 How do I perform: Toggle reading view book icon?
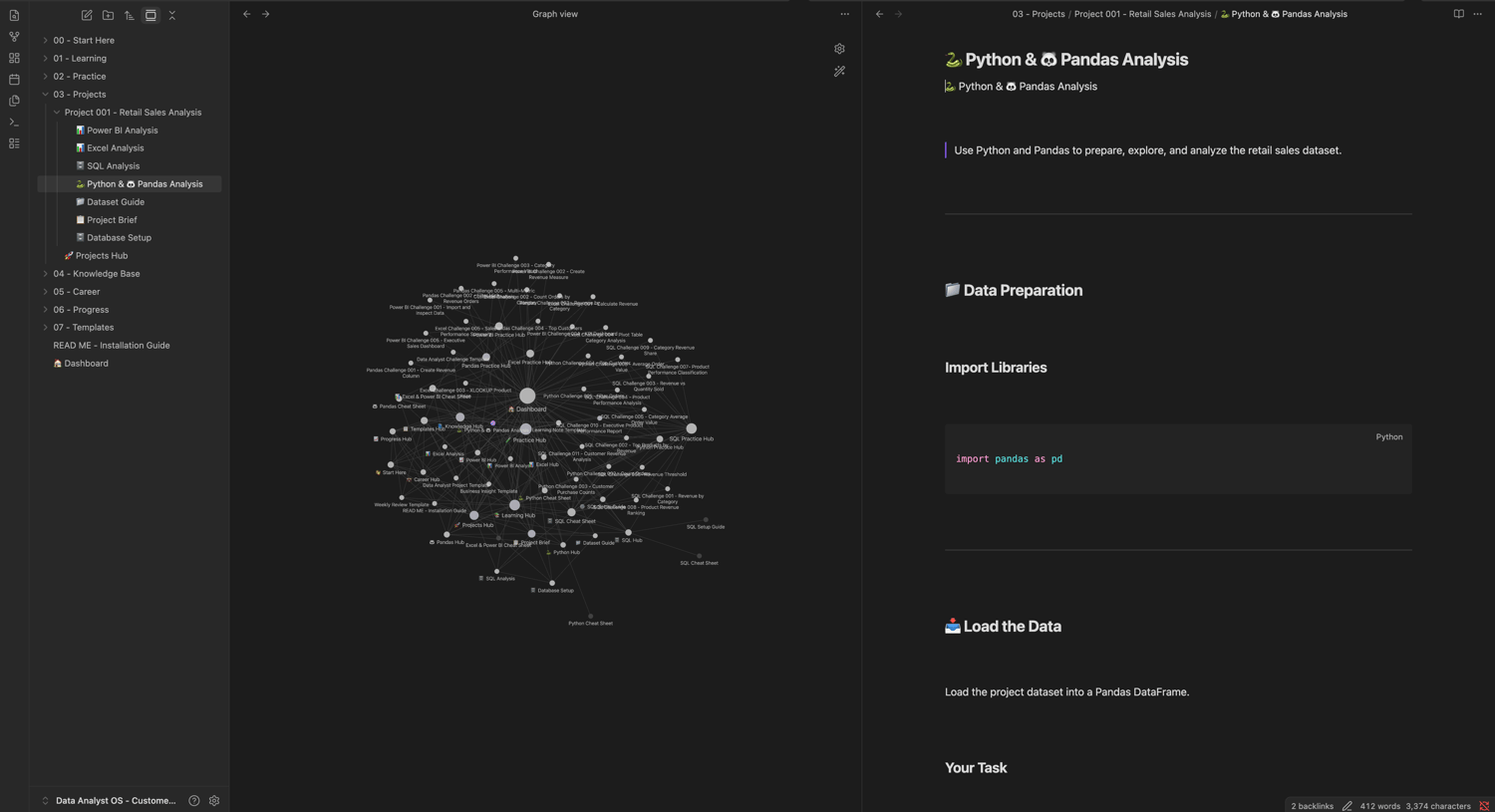tap(1458, 14)
